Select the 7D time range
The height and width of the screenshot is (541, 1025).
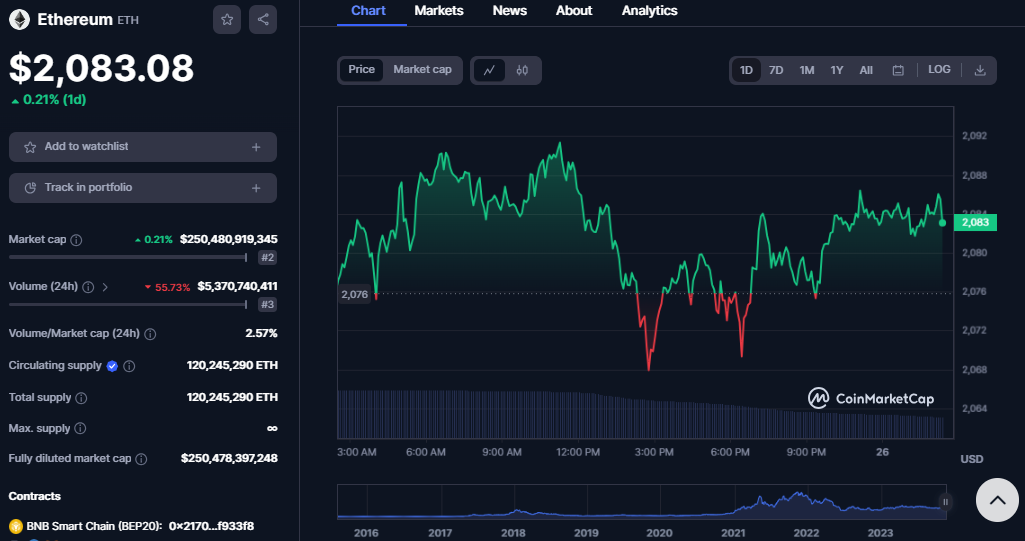[x=776, y=70]
